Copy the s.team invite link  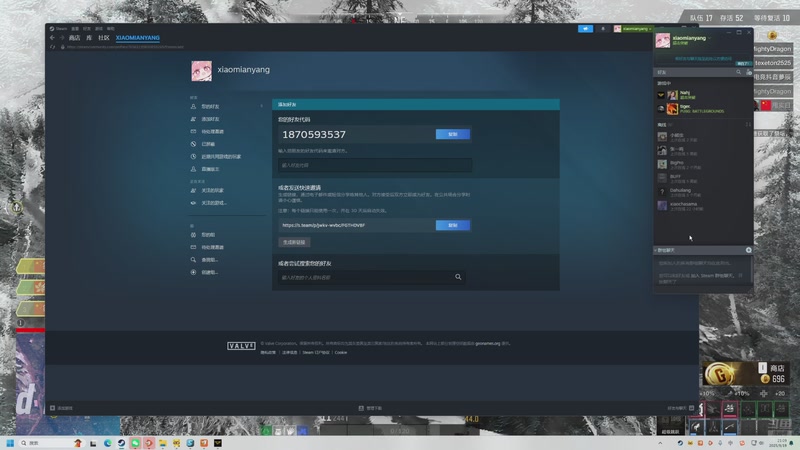pos(453,225)
